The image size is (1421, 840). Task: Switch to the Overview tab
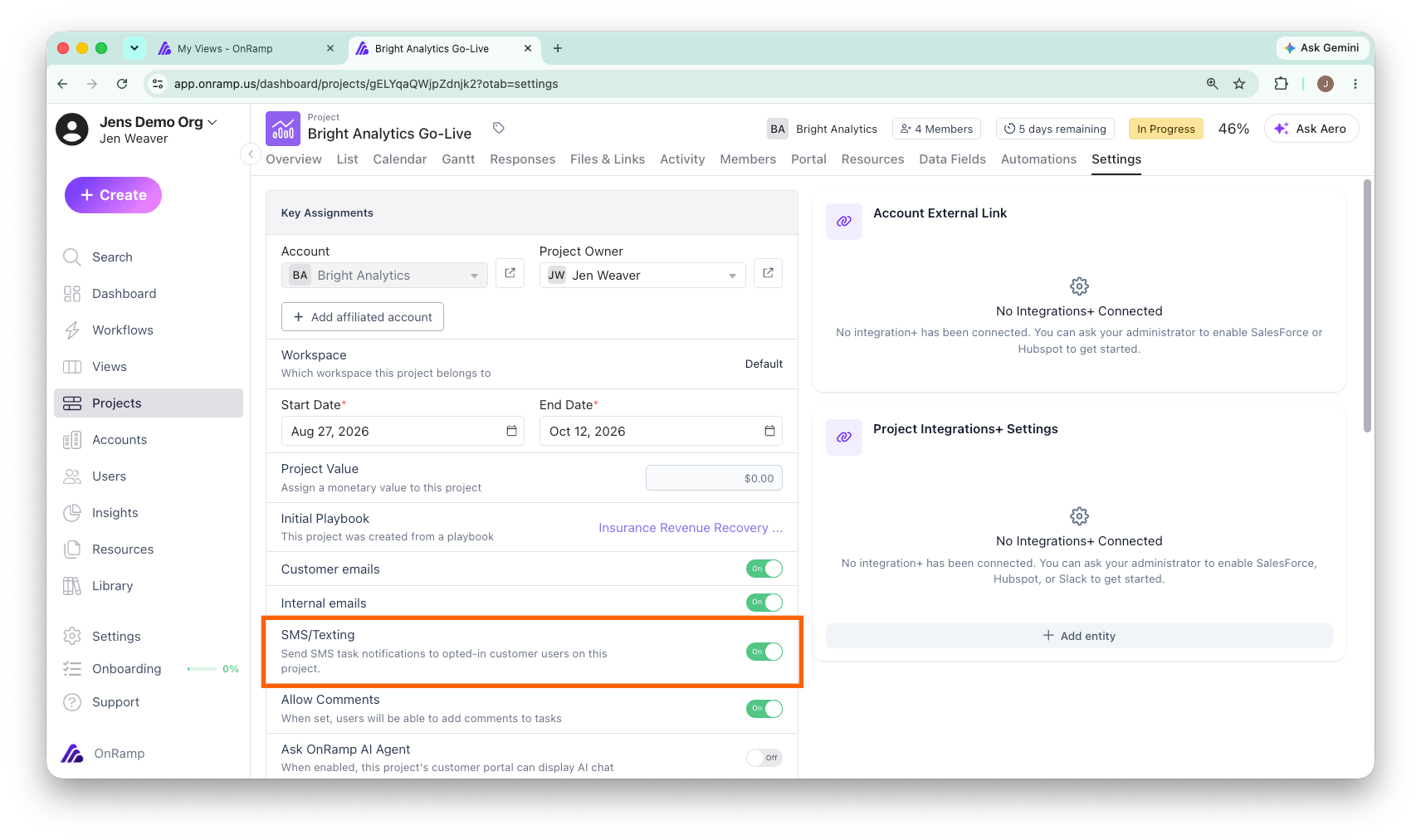(294, 159)
